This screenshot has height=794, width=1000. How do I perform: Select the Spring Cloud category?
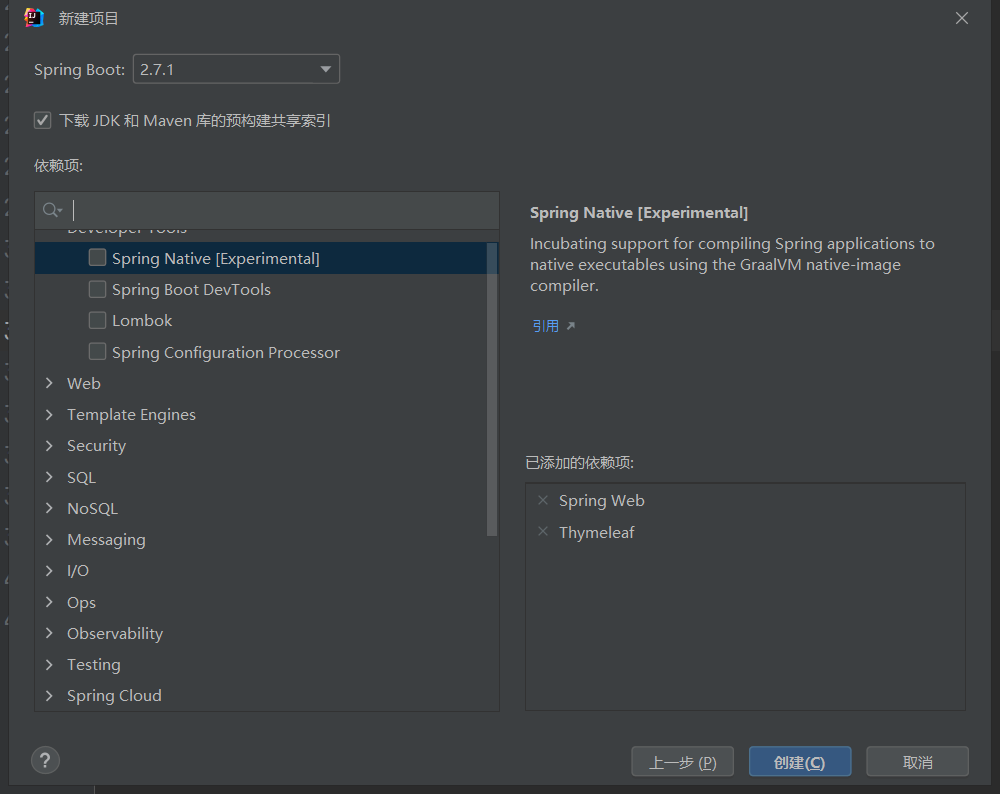click(114, 696)
